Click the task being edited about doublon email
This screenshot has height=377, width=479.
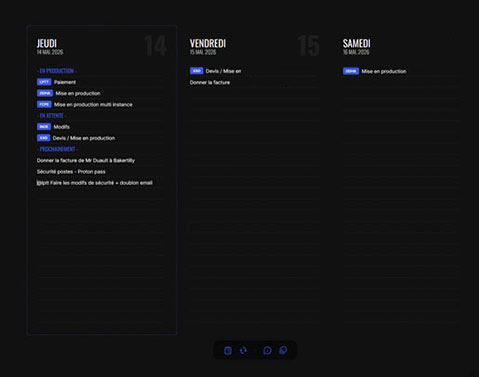click(x=95, y=183)
